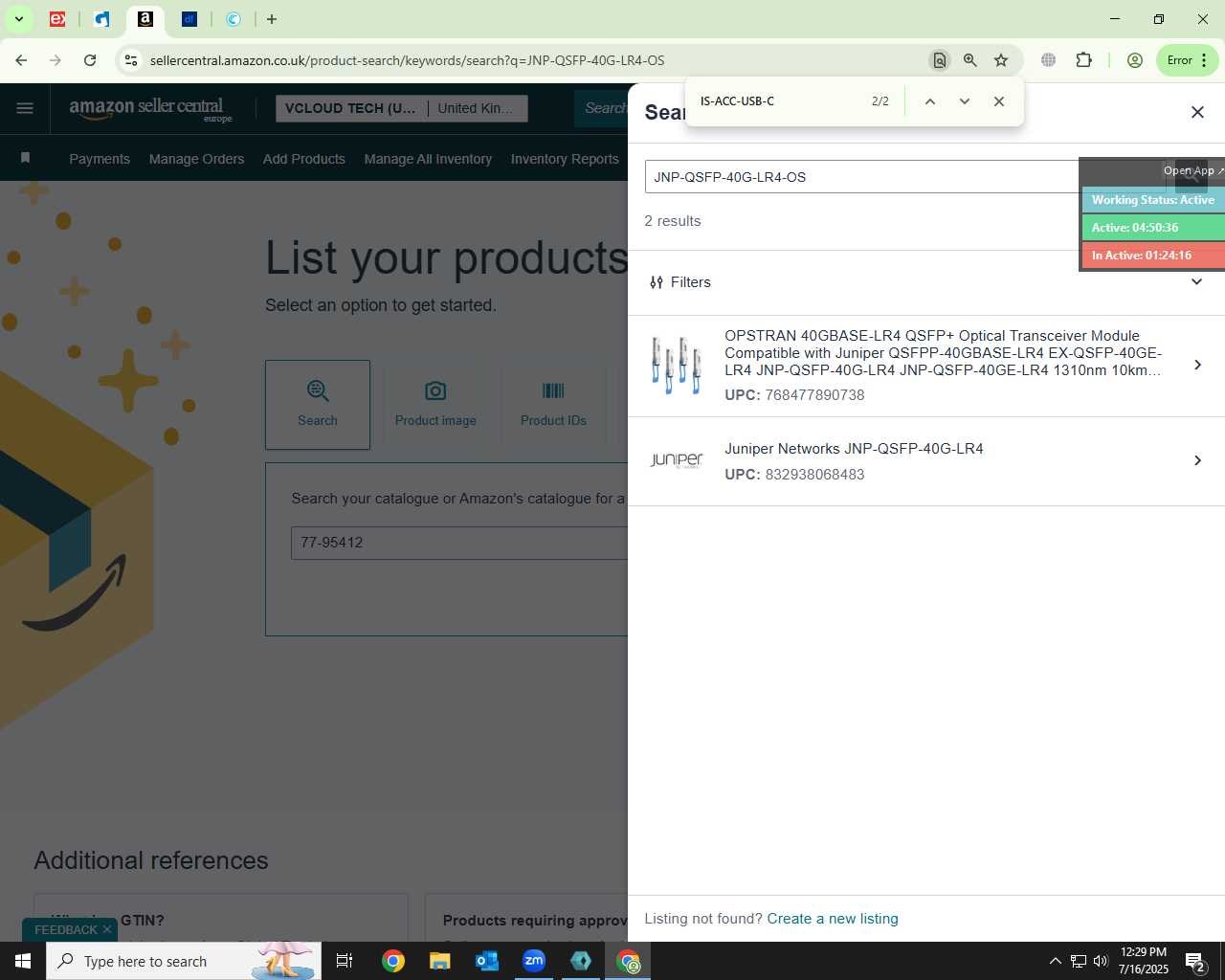Screen dimensions: 1225x980
Task: Close the find-in-page bar
Action: pos(999,101)
